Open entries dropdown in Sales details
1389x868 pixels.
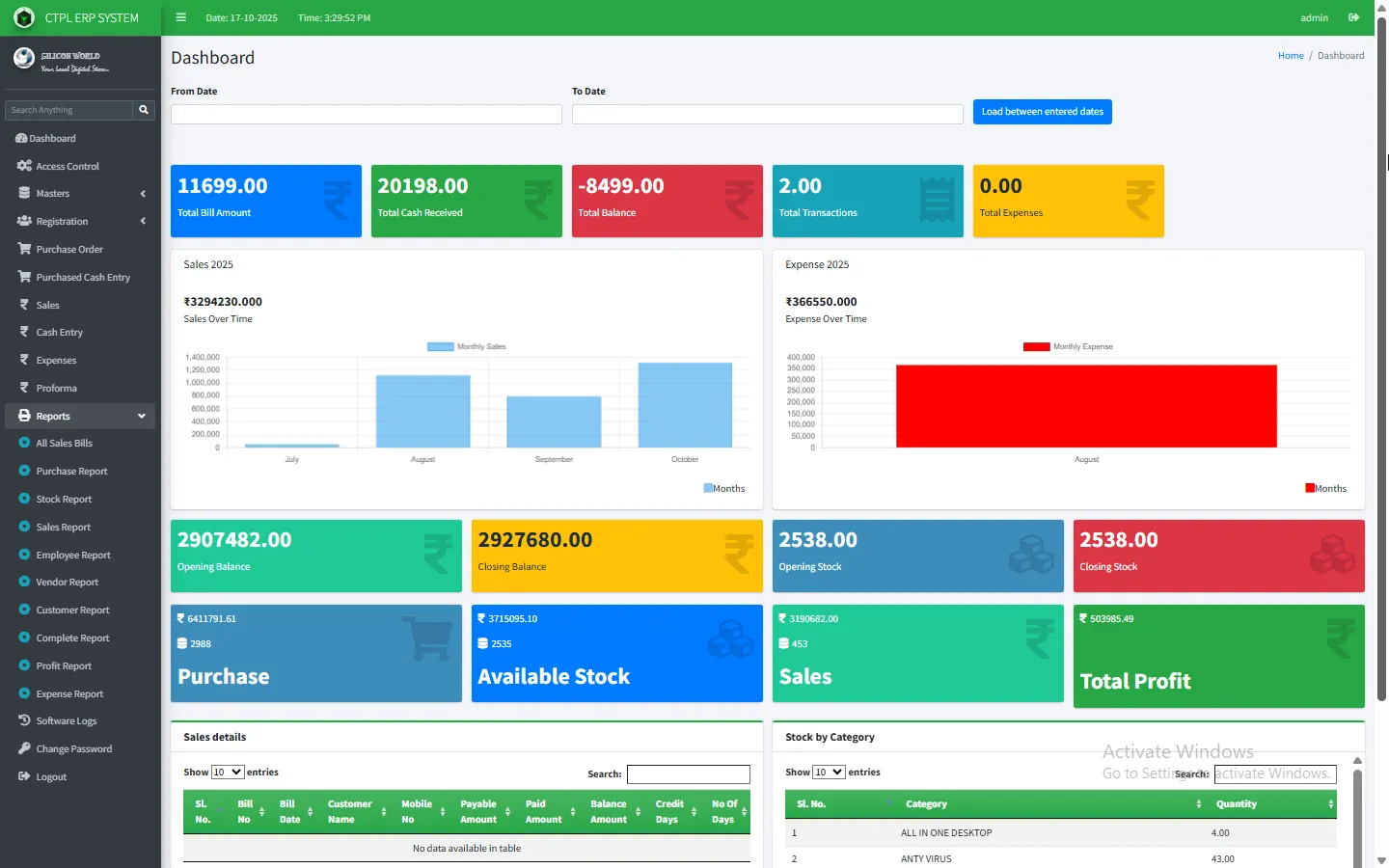tap(228, 772)
